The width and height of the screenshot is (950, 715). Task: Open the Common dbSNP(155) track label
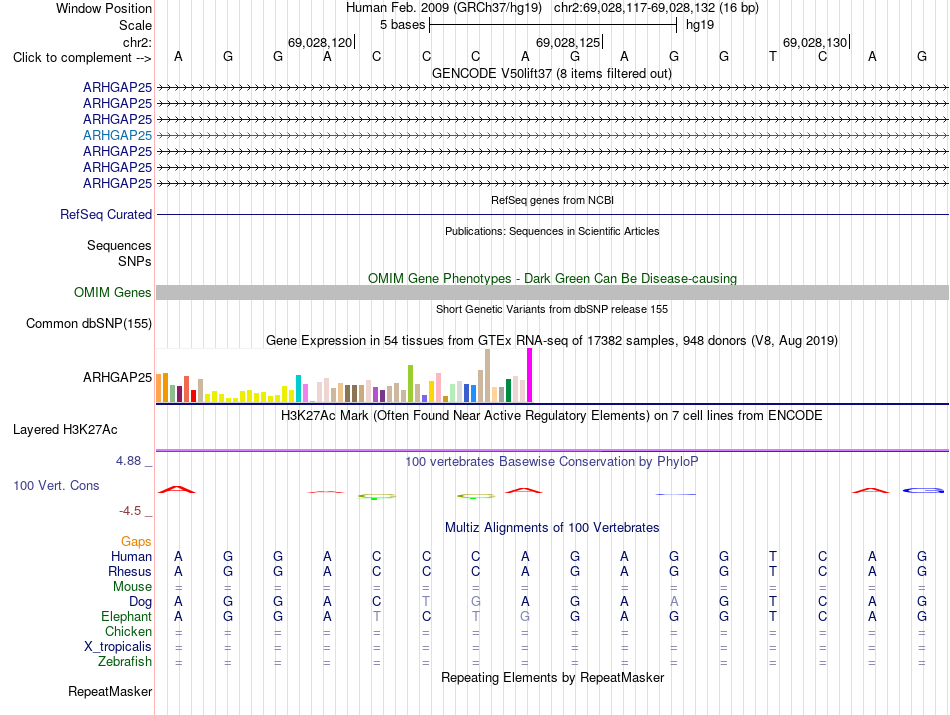pos(89,323)
